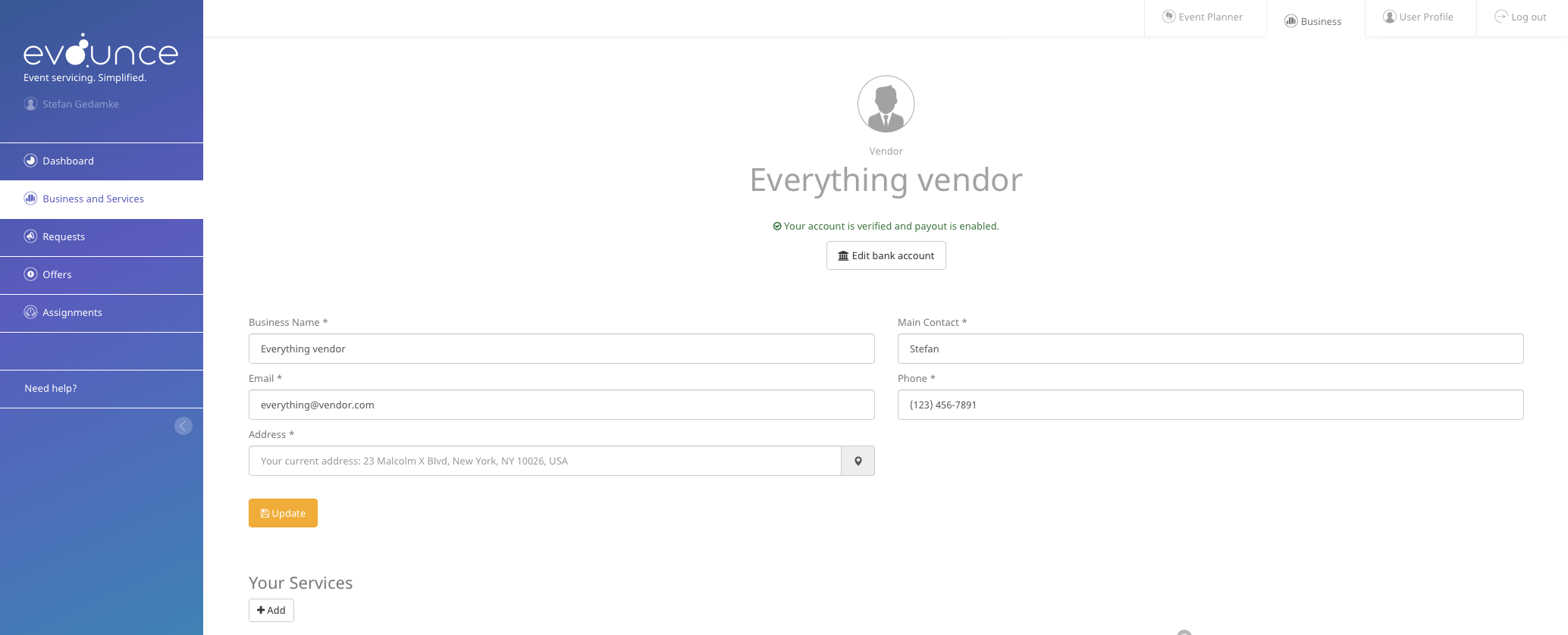
Task: Go to Dashboard in sidebar
Action: pyautogui.click(x=102, y=161)
